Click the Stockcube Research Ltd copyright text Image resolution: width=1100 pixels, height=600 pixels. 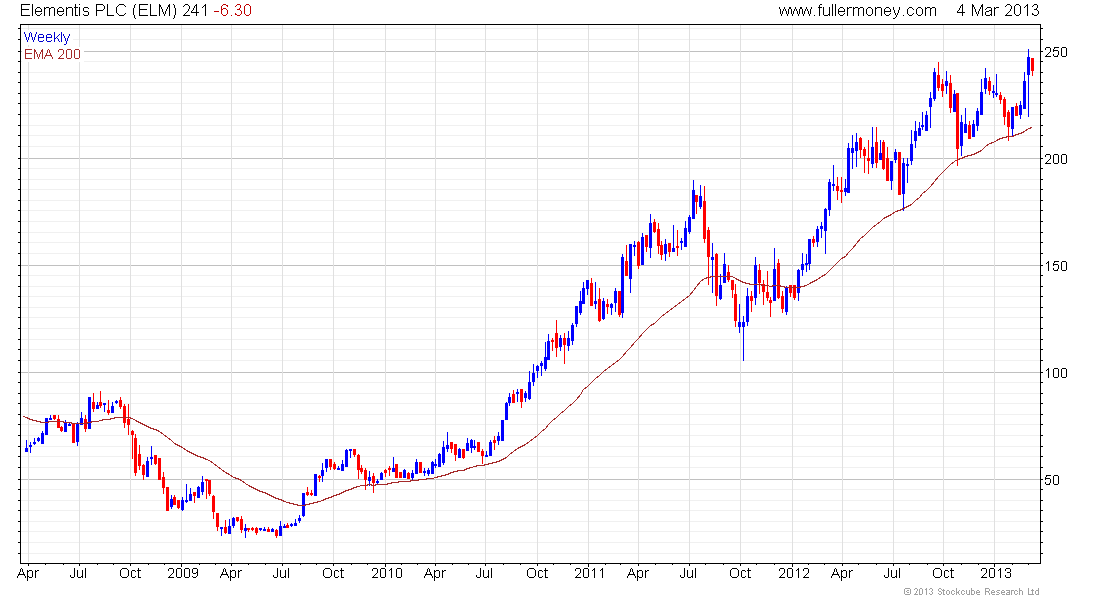(971, 592)
